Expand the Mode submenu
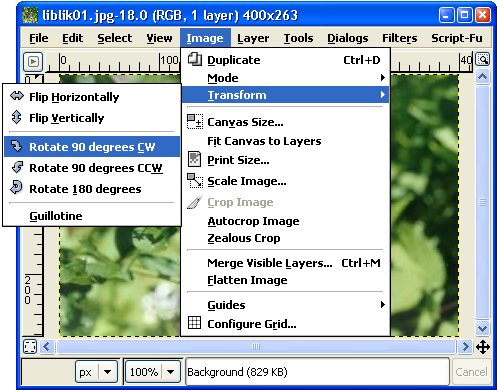The height and width of the screenshot is (390, 497). coord(285,78)
